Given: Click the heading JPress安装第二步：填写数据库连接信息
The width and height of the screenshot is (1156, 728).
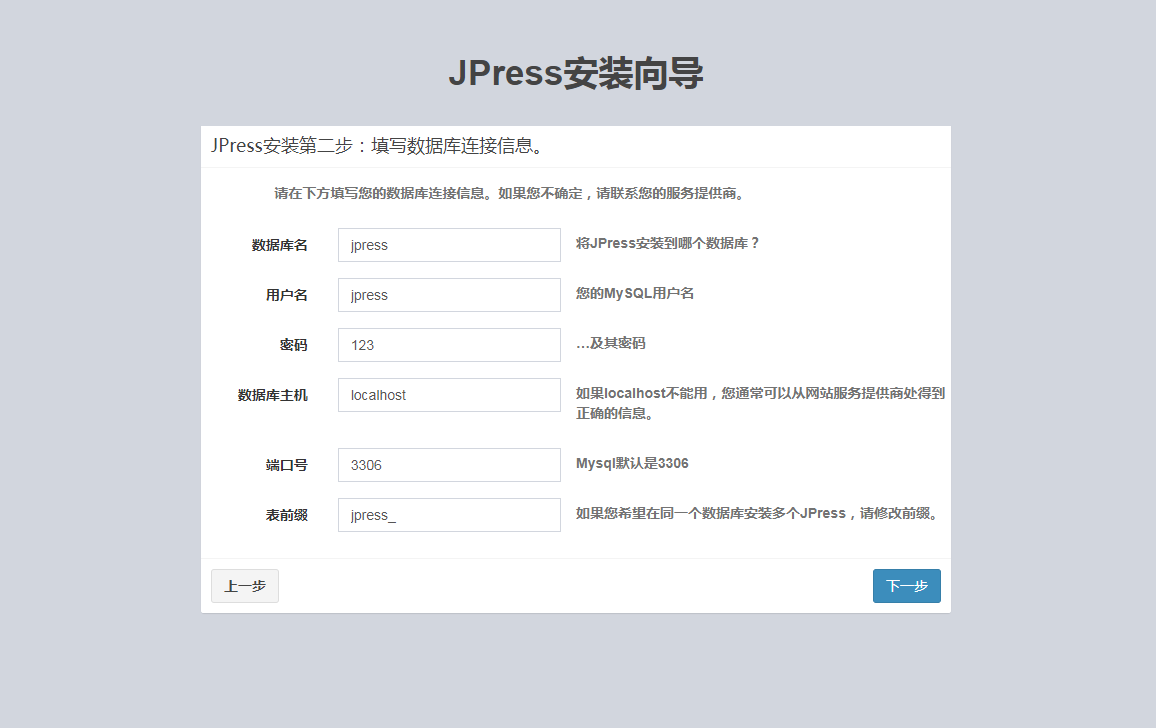Looking at the screenshot, I should coord(378,146).
